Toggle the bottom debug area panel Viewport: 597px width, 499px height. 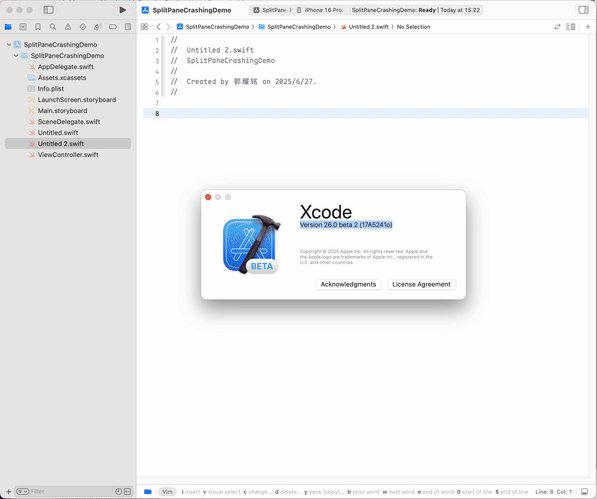click(584, 492)
